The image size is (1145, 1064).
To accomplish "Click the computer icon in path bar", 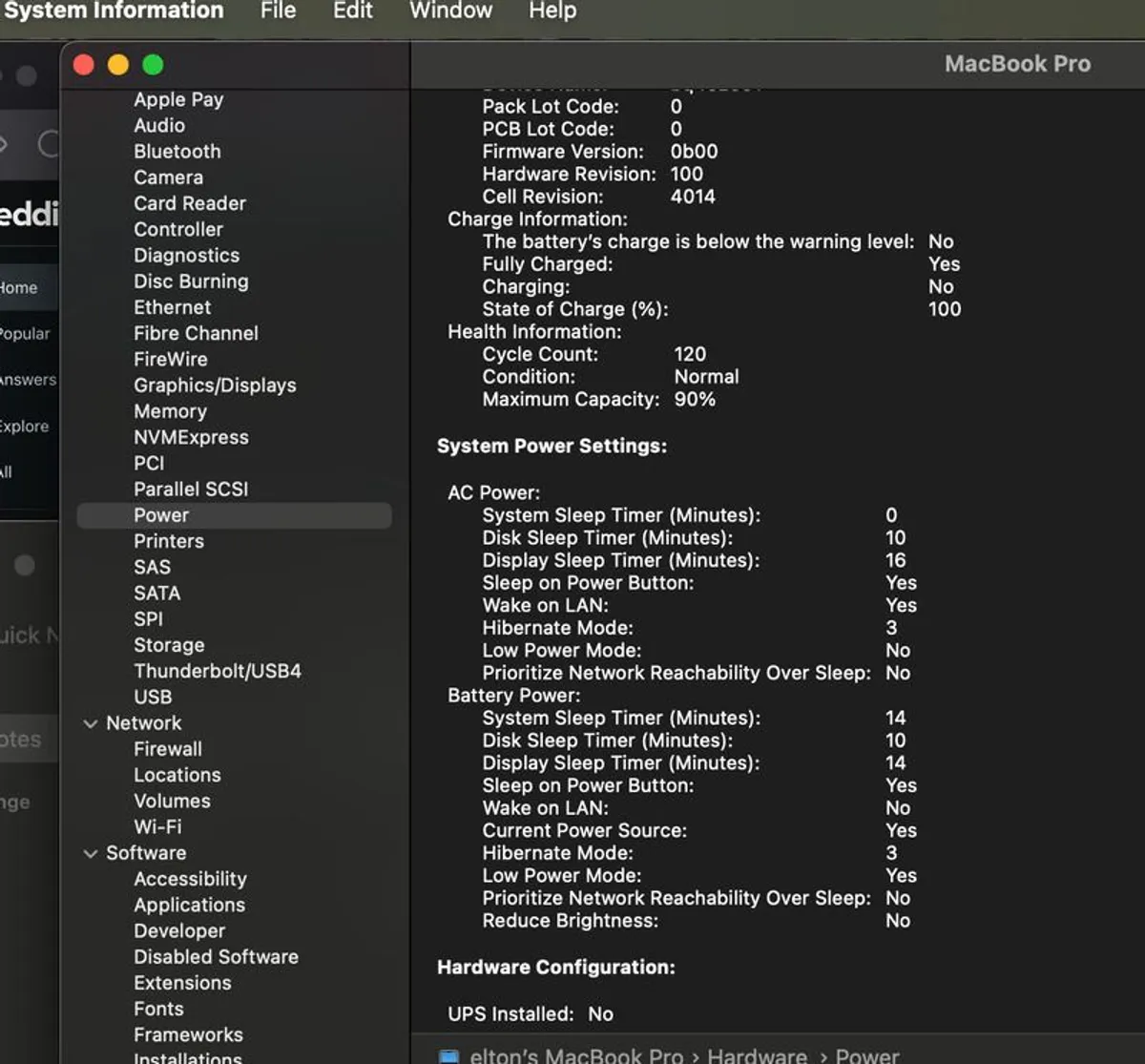I will [448, 1056].
